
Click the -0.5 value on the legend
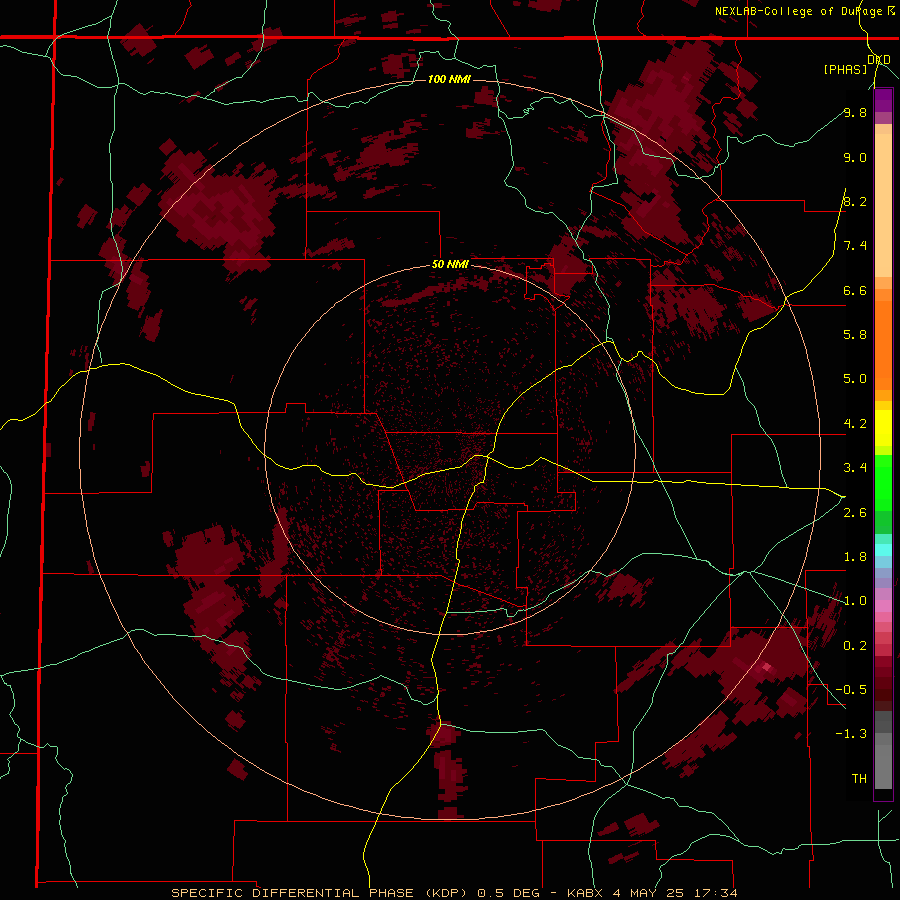851,689
